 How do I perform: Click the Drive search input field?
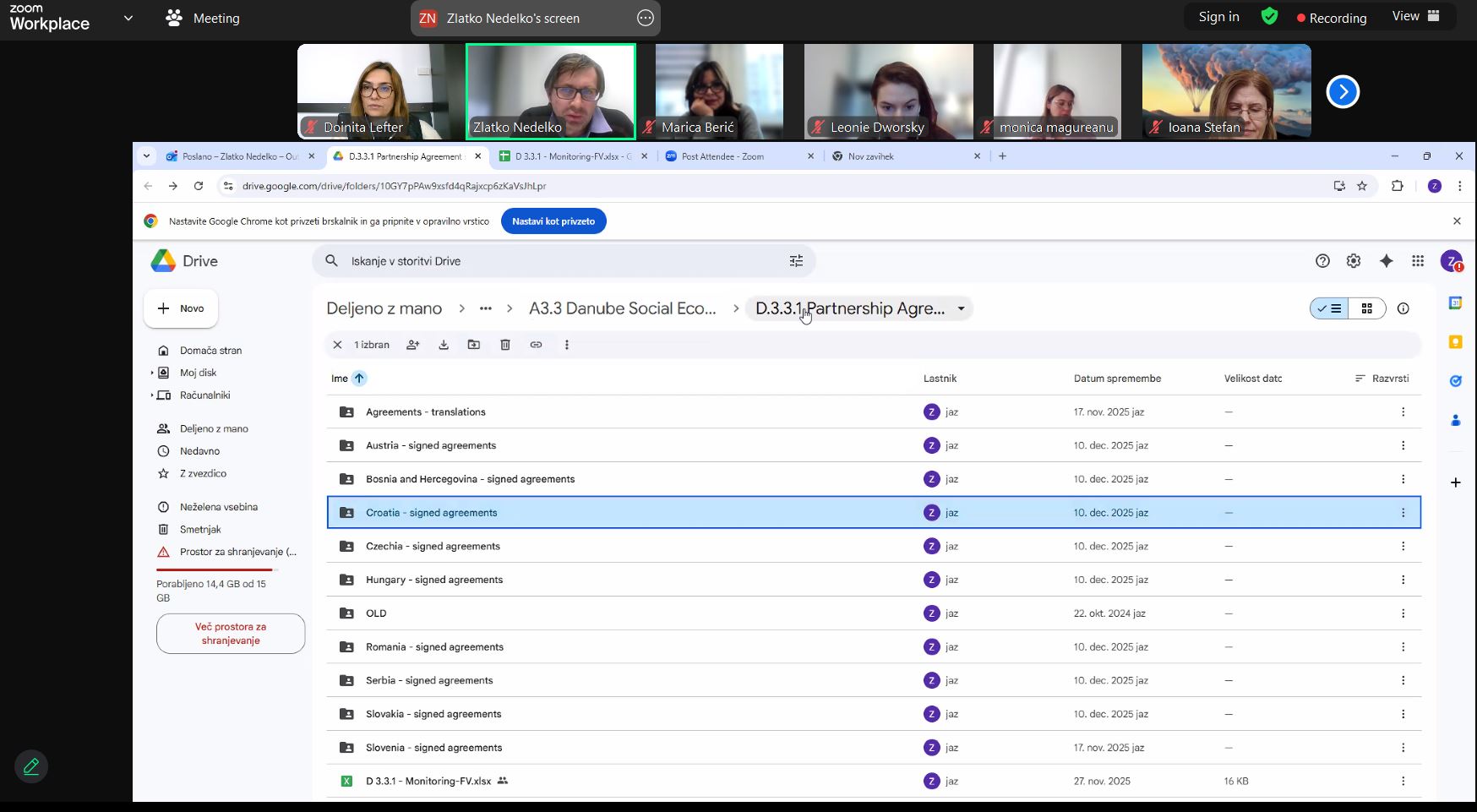click(x=558, y=261)
